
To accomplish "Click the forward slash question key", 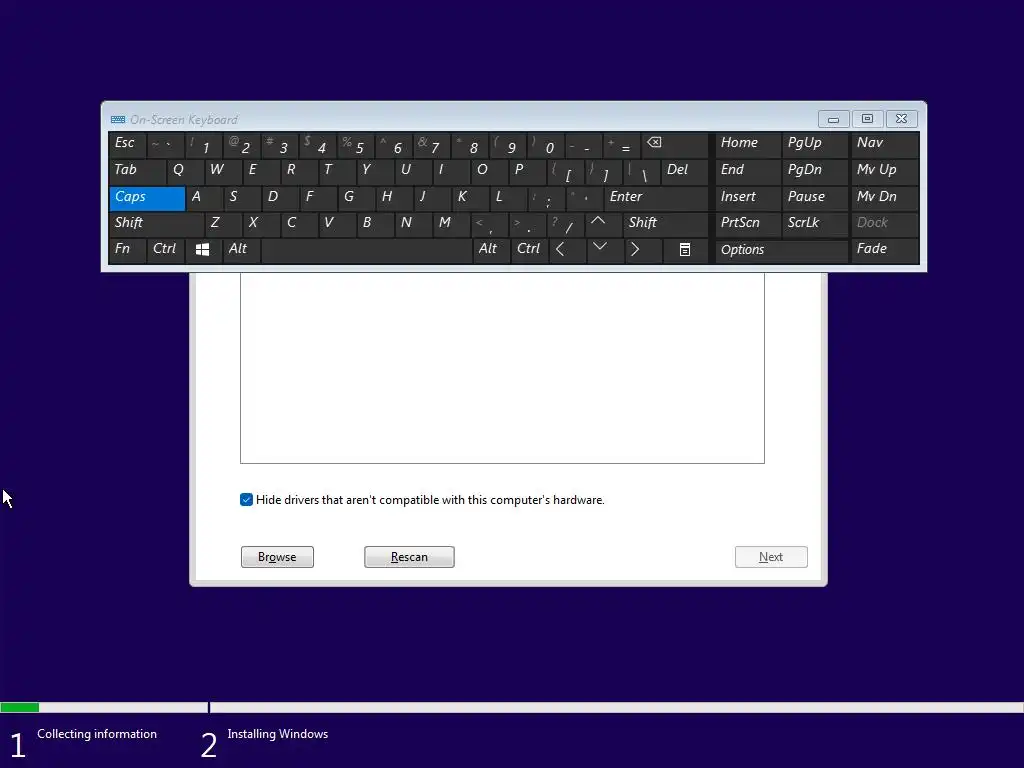I will click(566, 224).
